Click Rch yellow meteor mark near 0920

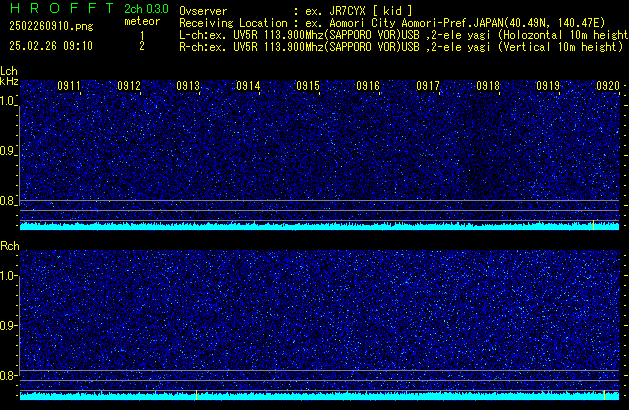[605, 395]
